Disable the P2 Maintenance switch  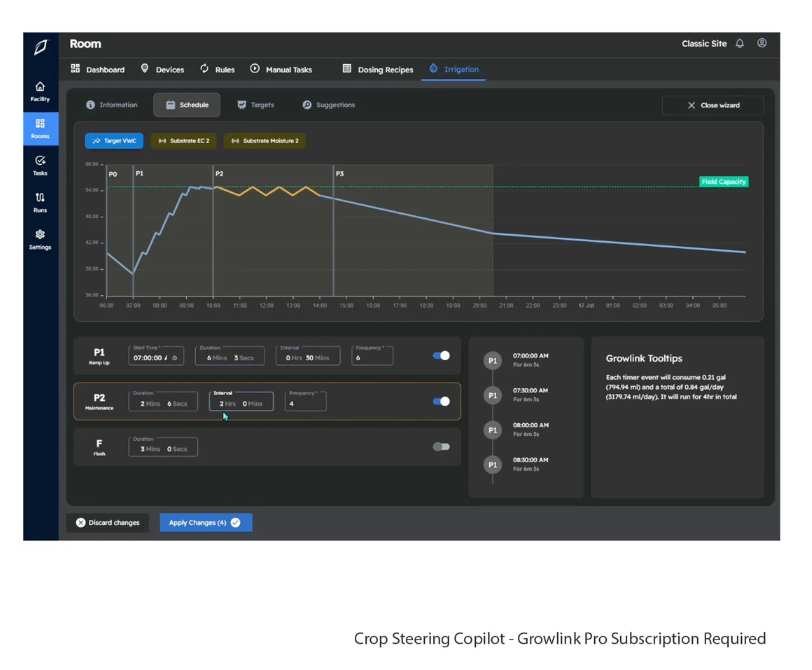click(x=440, y=401)
